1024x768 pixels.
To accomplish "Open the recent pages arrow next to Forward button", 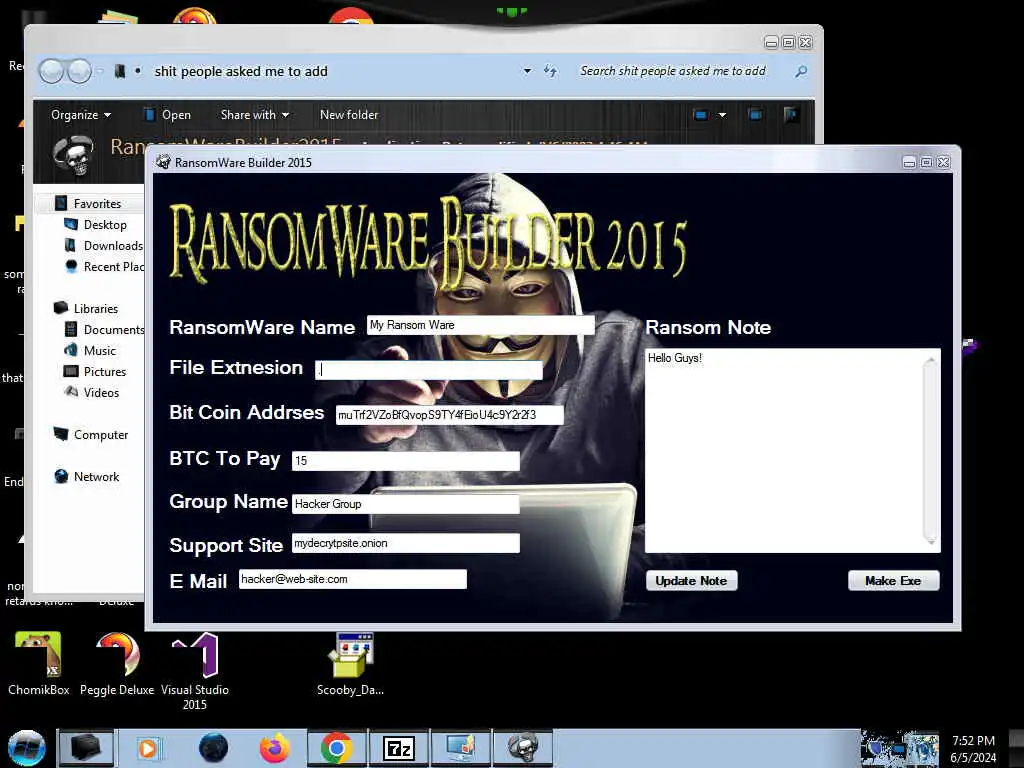I will [100, 71].
